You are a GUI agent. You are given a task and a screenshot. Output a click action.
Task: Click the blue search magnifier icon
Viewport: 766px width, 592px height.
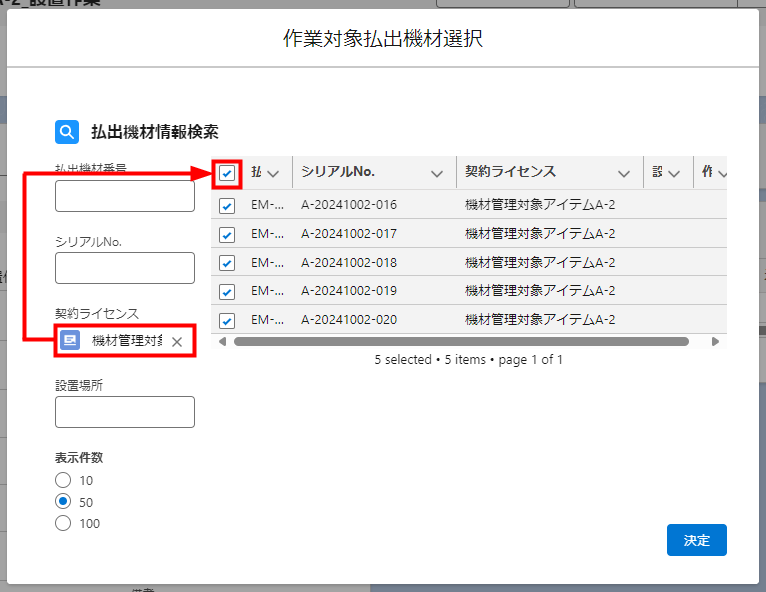(67, 132)
